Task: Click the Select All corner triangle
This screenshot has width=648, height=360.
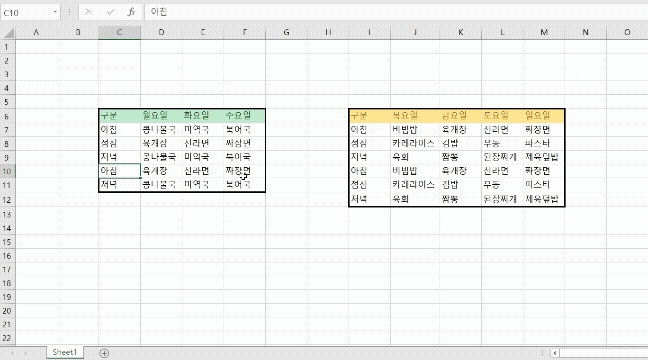Action: 8,32
